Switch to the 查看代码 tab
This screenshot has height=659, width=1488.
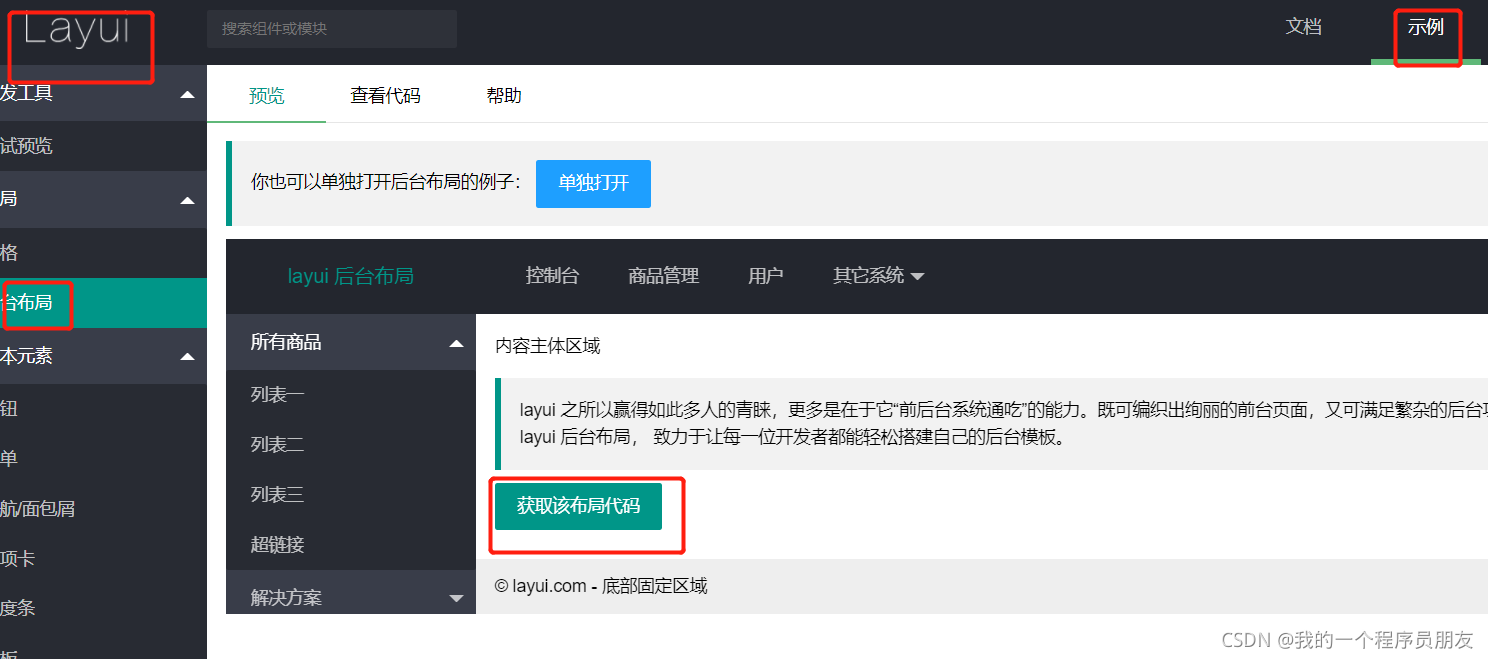coord(385,96)
